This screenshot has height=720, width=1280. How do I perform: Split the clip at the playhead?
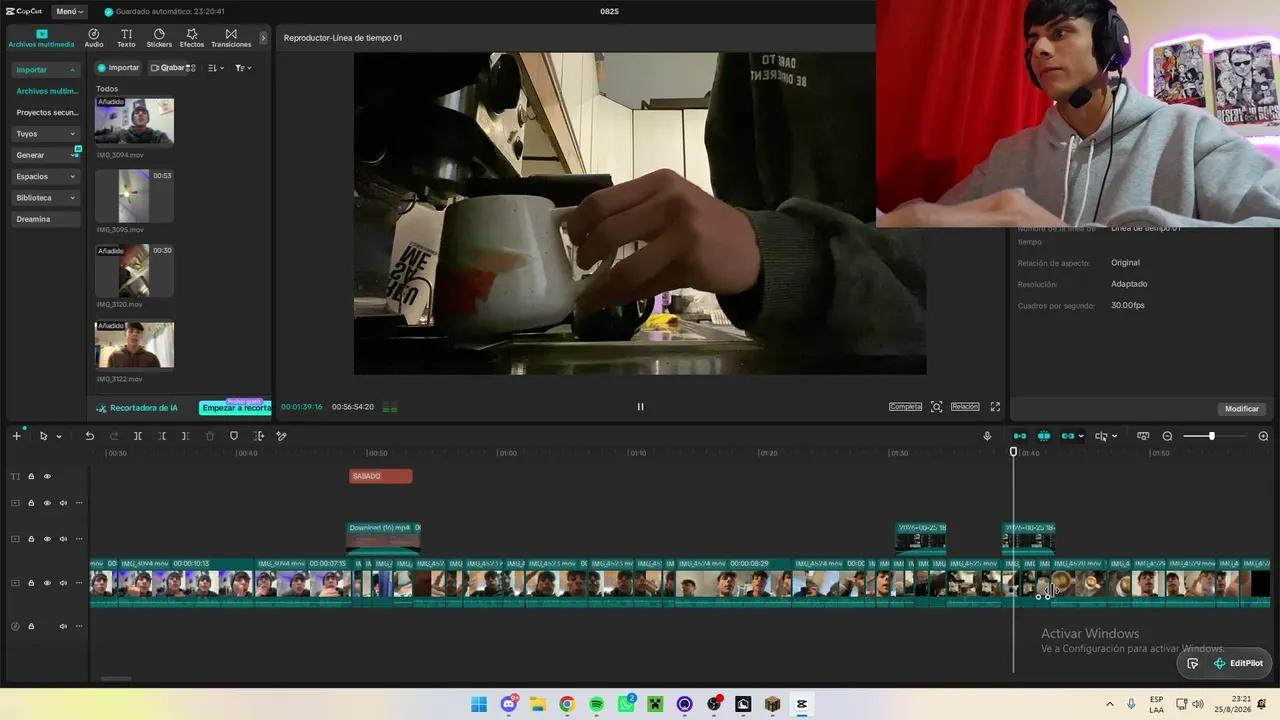click(138, 436)
